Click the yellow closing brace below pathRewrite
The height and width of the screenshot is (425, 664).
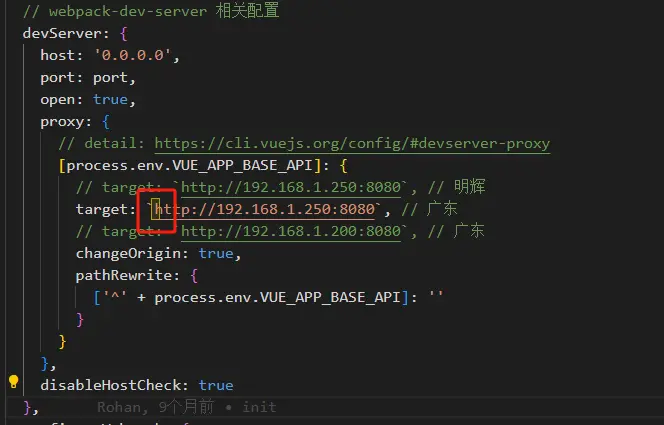click(62, 342)
